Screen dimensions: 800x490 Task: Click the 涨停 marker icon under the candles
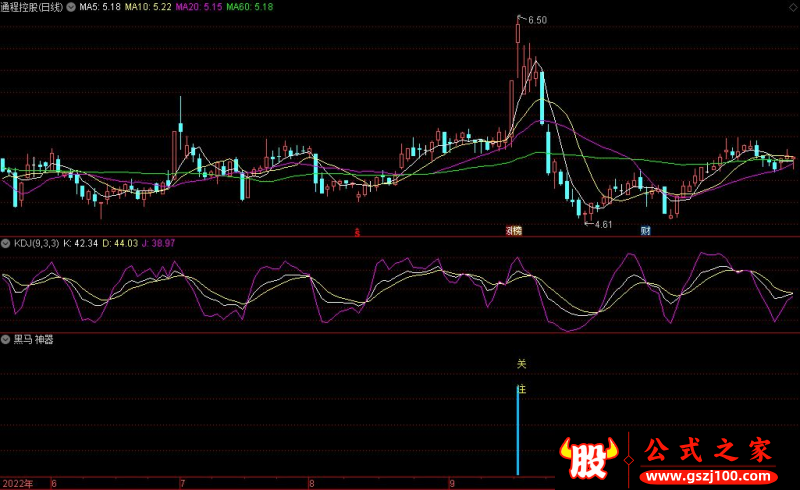click(x=513, y=230)
